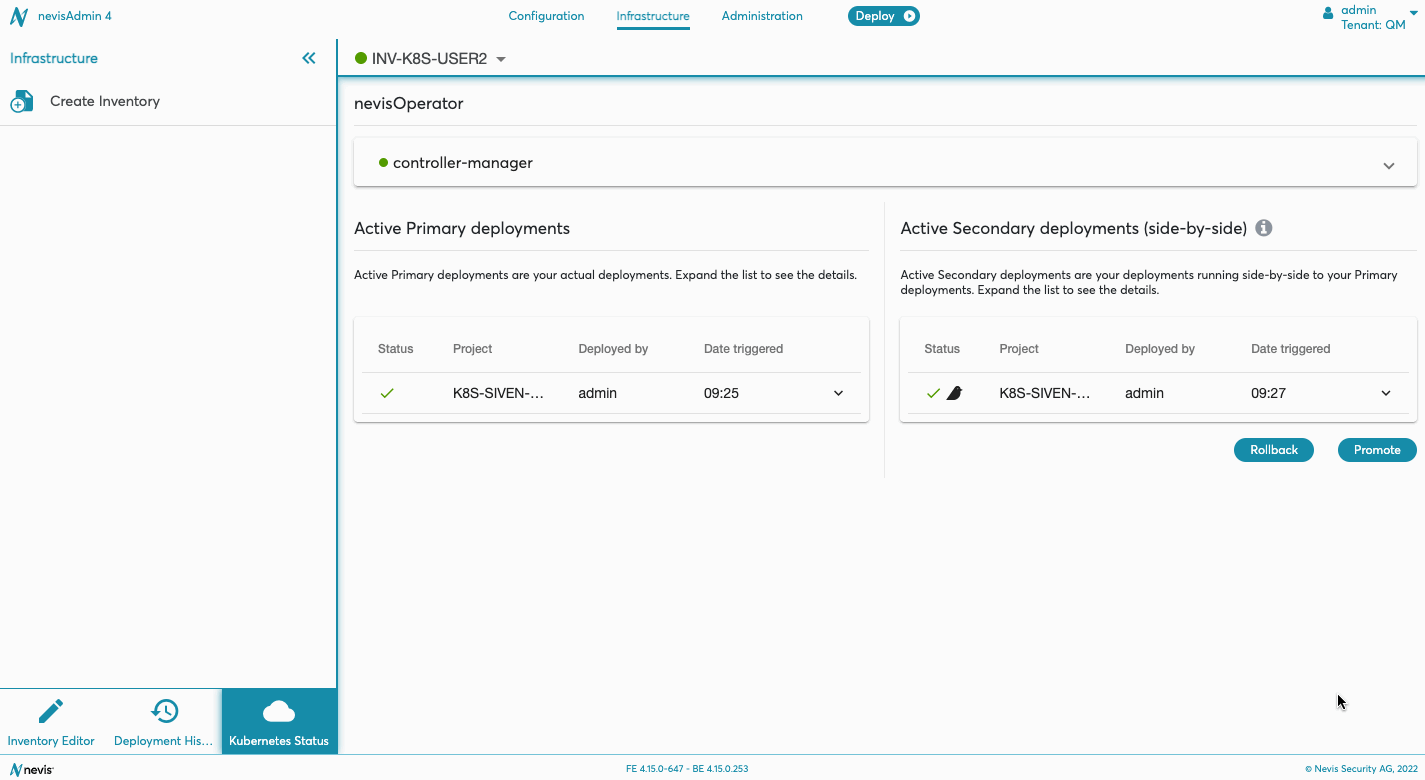The image size is (1425, 780).
Task: Open the Deployment History clock icon
Action: point(164,711)
